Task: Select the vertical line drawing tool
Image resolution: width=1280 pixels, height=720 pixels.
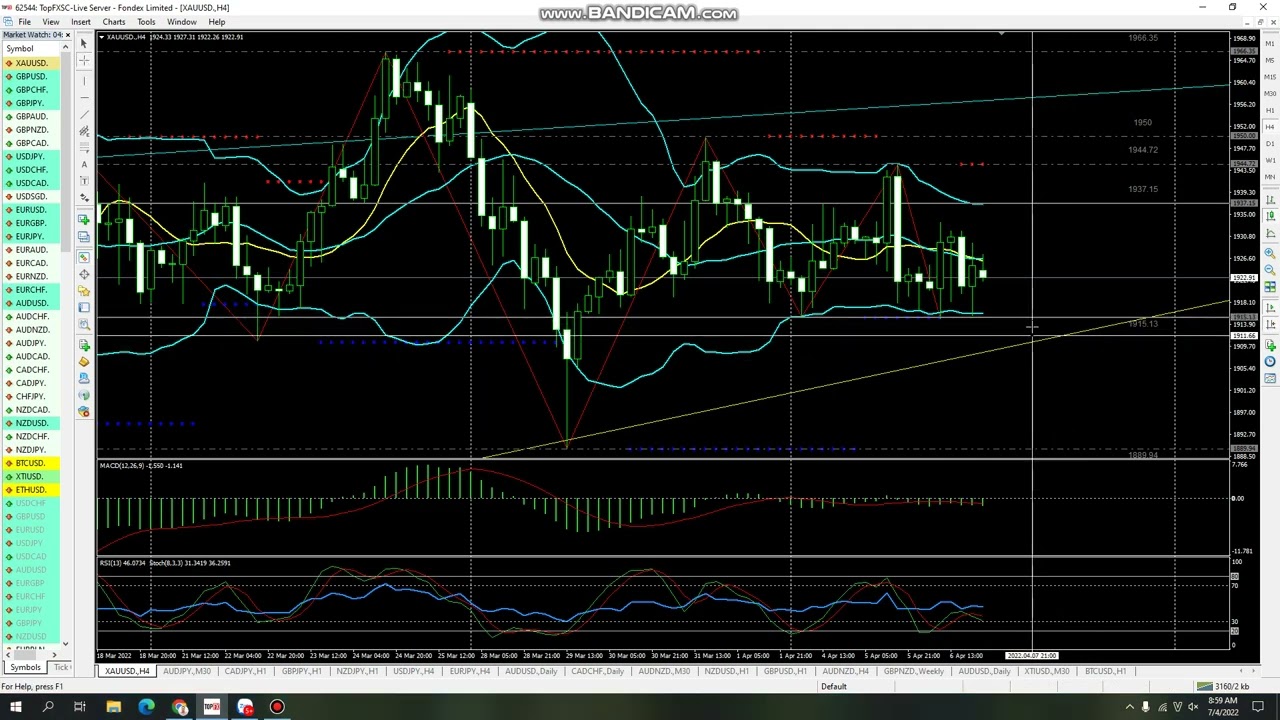Action: (x=84, y=80)
